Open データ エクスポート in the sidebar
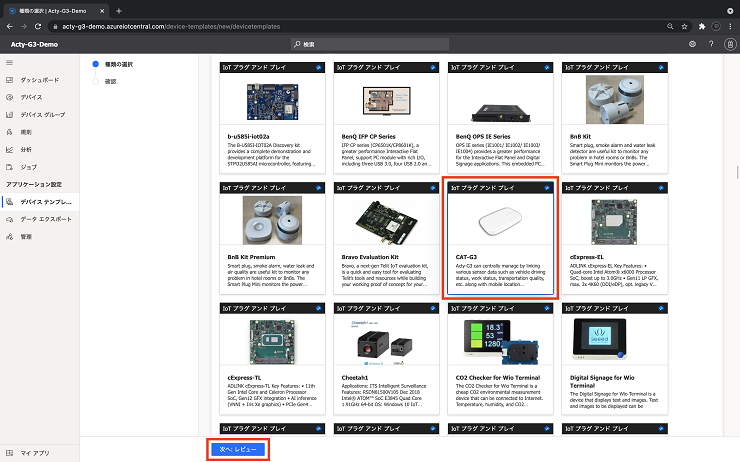 click(40, 219)
